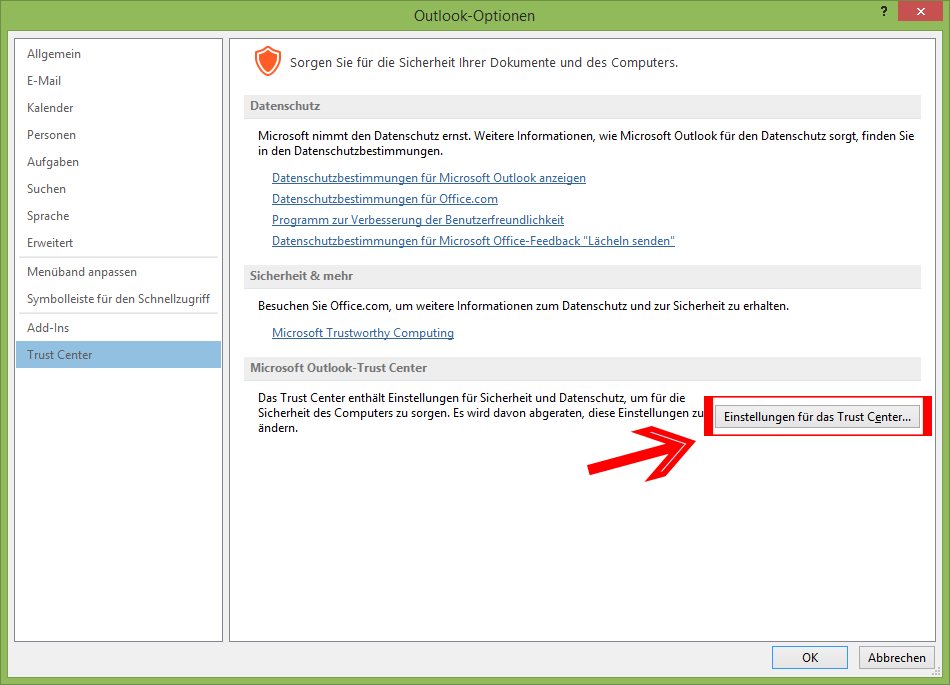Viewport: 950px width, 685px height.
Task: Click the Outlook-Optionen window title
Action: (x=474, y=16)
